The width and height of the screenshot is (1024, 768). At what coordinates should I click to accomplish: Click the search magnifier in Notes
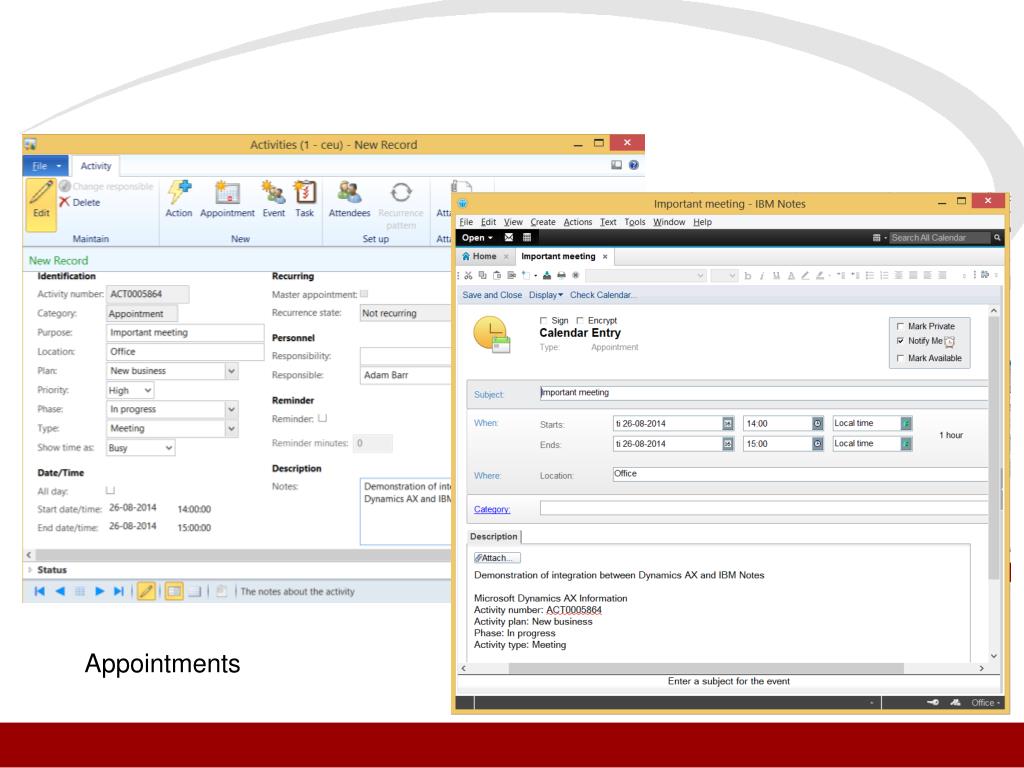point(997,238)
